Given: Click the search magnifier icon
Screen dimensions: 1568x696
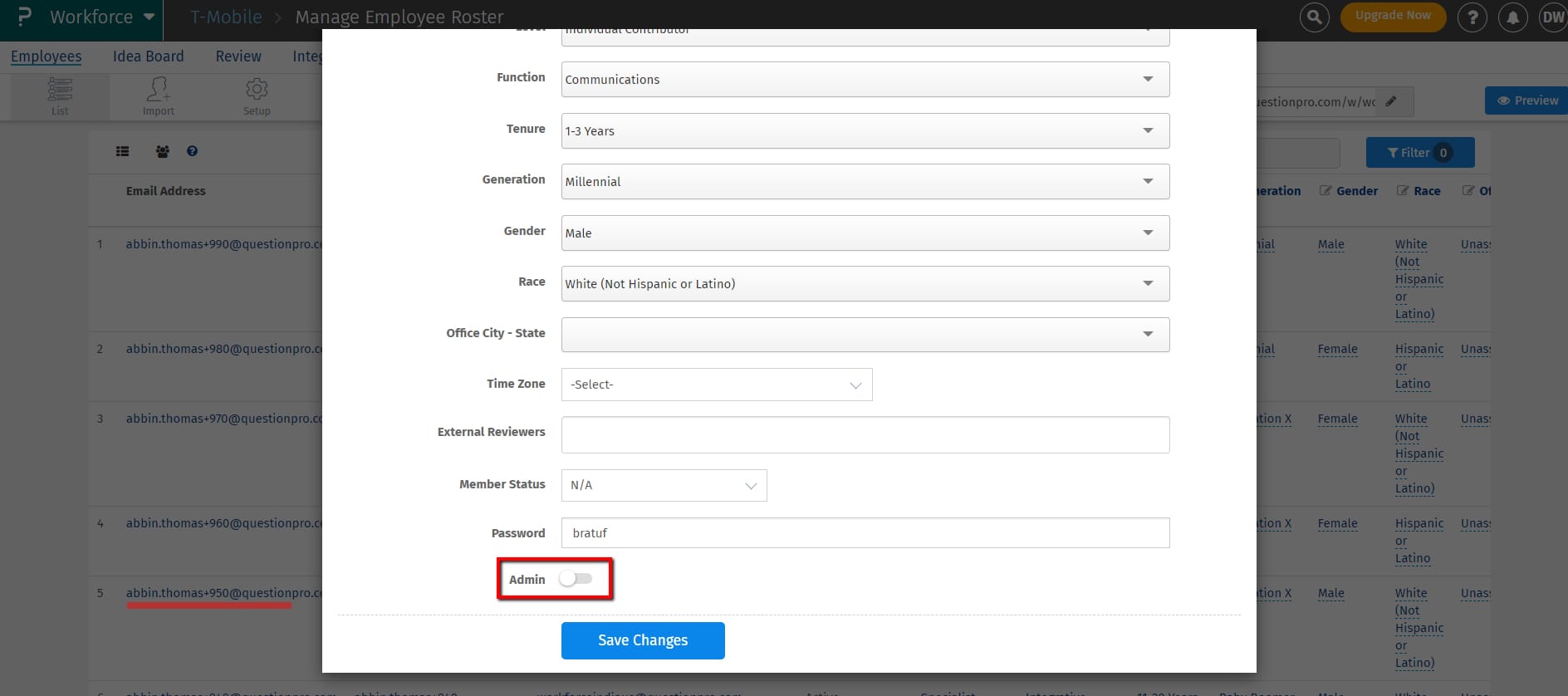Looking at the screenshot, I should click(x=1314, y=17).
